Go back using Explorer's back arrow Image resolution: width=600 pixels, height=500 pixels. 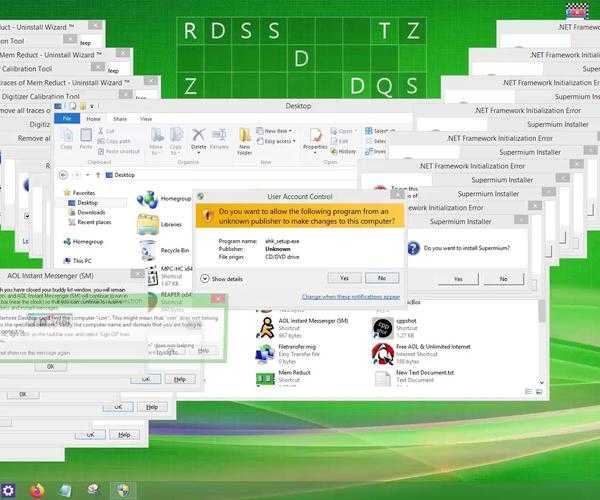[x=64, y=175]
